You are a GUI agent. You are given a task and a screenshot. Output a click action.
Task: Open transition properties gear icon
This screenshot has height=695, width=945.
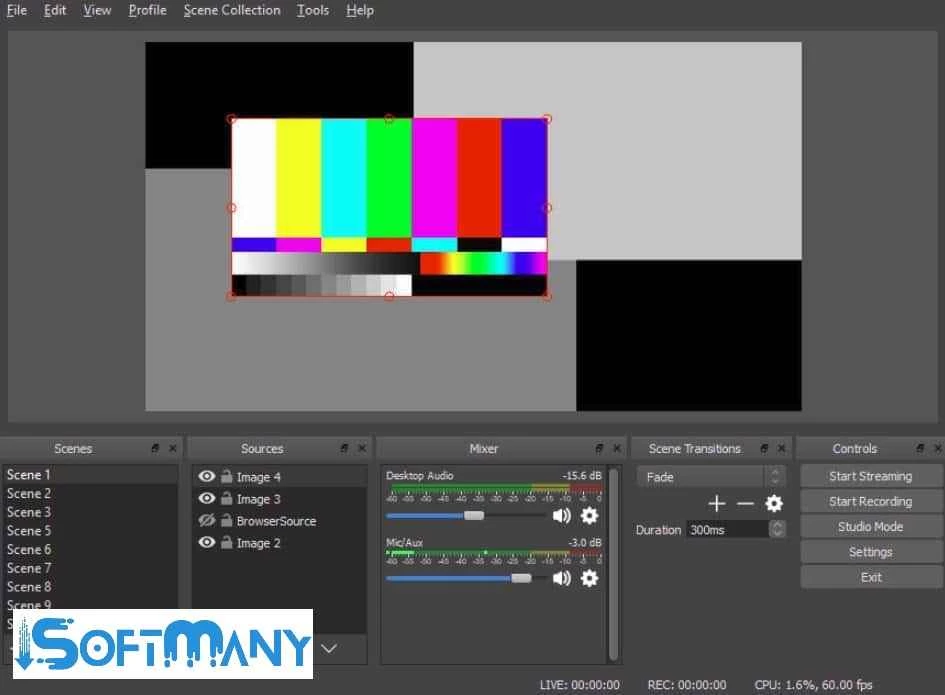click(x=774, y=504)
